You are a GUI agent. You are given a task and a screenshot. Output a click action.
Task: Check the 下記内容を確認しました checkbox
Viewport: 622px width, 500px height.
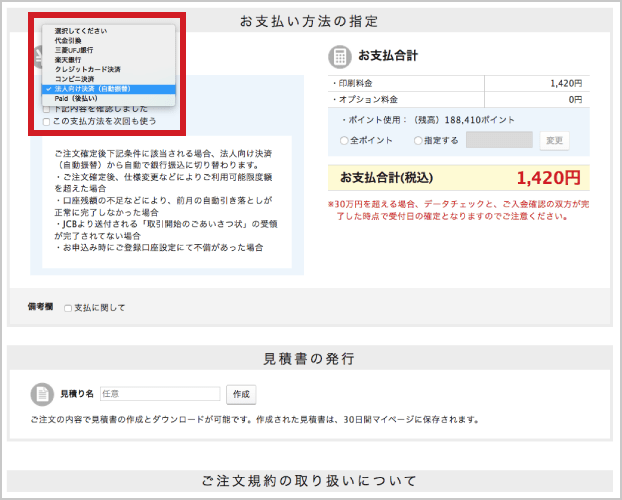pos(46,109)
